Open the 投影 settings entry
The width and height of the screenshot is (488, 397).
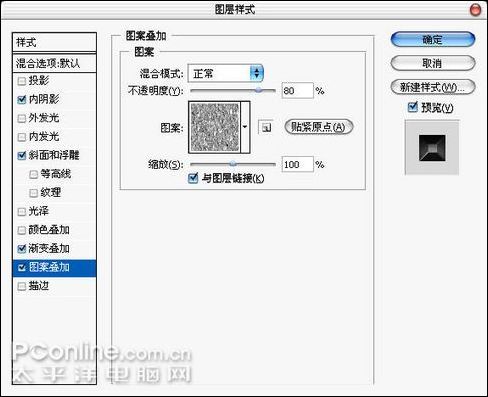(x=39, y=81)
